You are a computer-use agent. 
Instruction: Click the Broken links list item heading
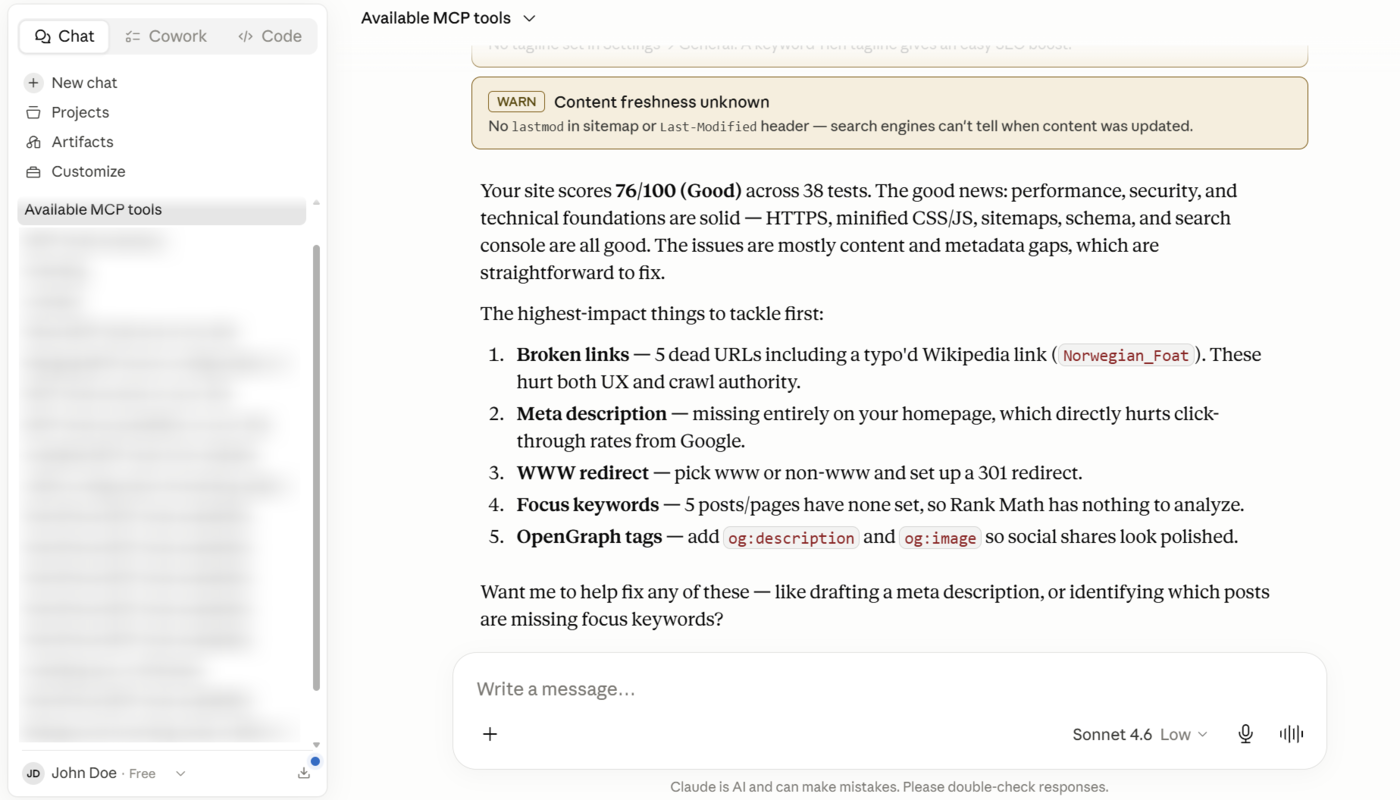pos(573,355)
